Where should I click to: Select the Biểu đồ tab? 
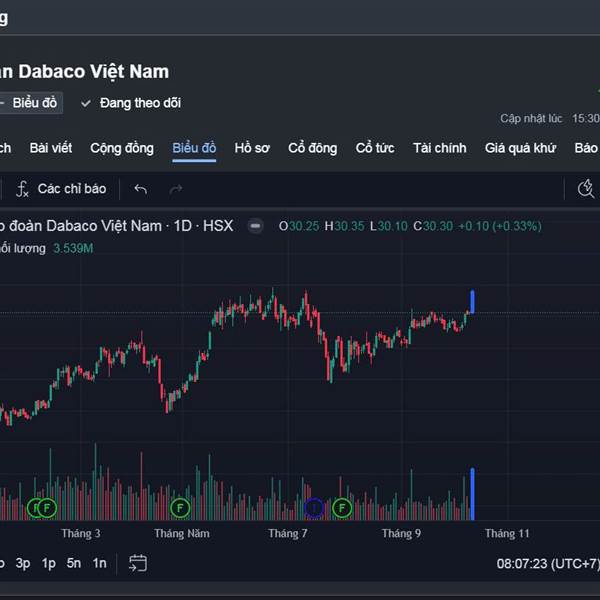click(x=194, y=148)
